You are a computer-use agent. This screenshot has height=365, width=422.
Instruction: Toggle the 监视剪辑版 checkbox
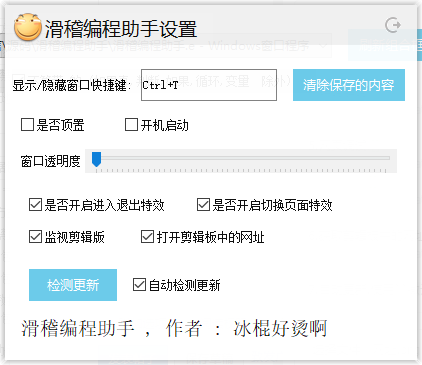point(35,237)
